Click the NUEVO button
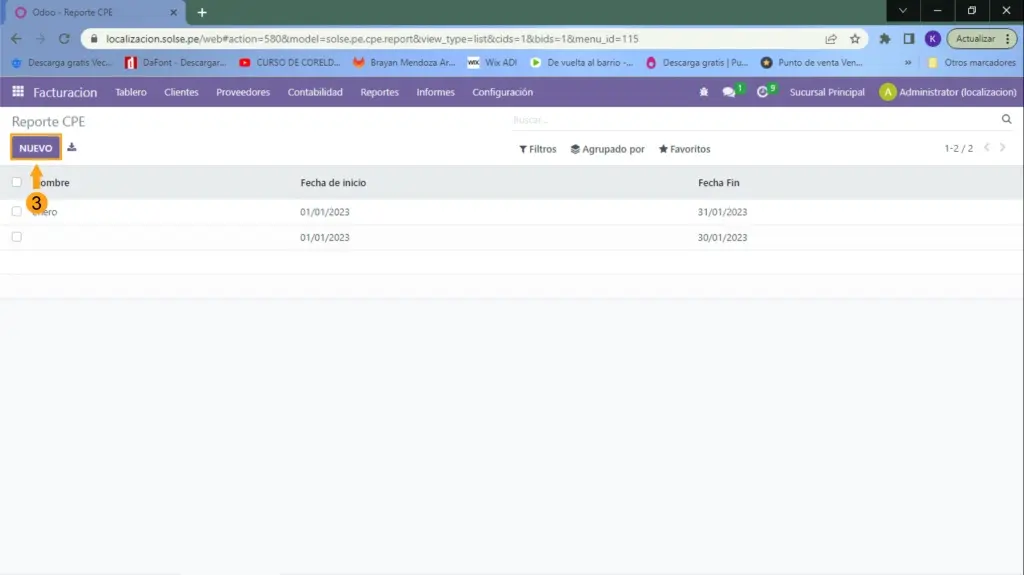The width and height of the screenshot is (1024, 575). [x=36, y=148]
